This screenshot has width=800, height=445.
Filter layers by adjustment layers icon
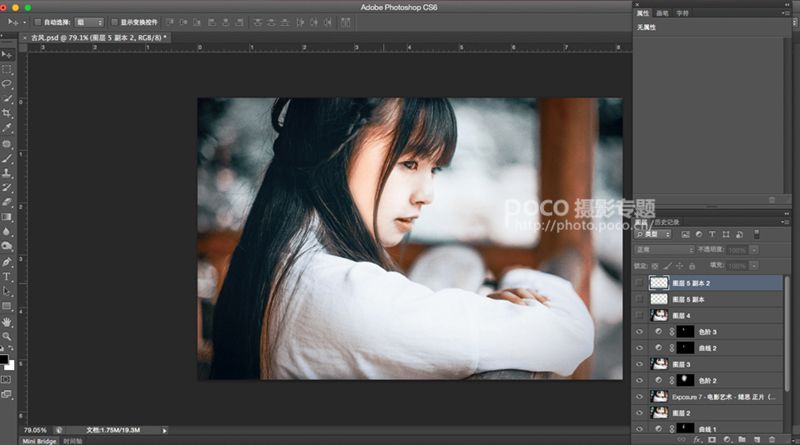tap(698, 234)
